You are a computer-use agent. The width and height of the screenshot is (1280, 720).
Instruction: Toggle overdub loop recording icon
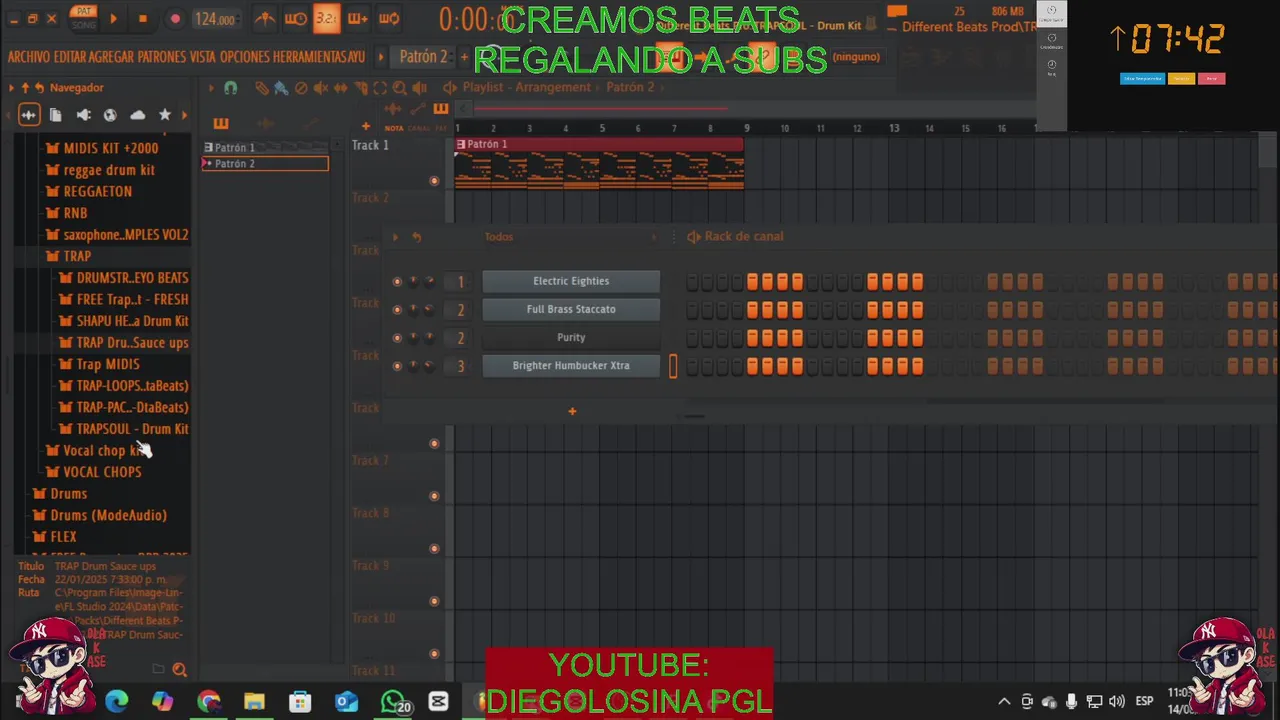[389, 18]
